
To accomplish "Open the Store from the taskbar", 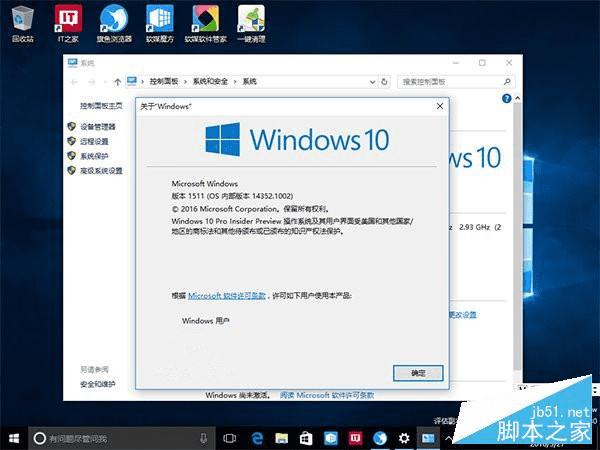I will 306,438.
